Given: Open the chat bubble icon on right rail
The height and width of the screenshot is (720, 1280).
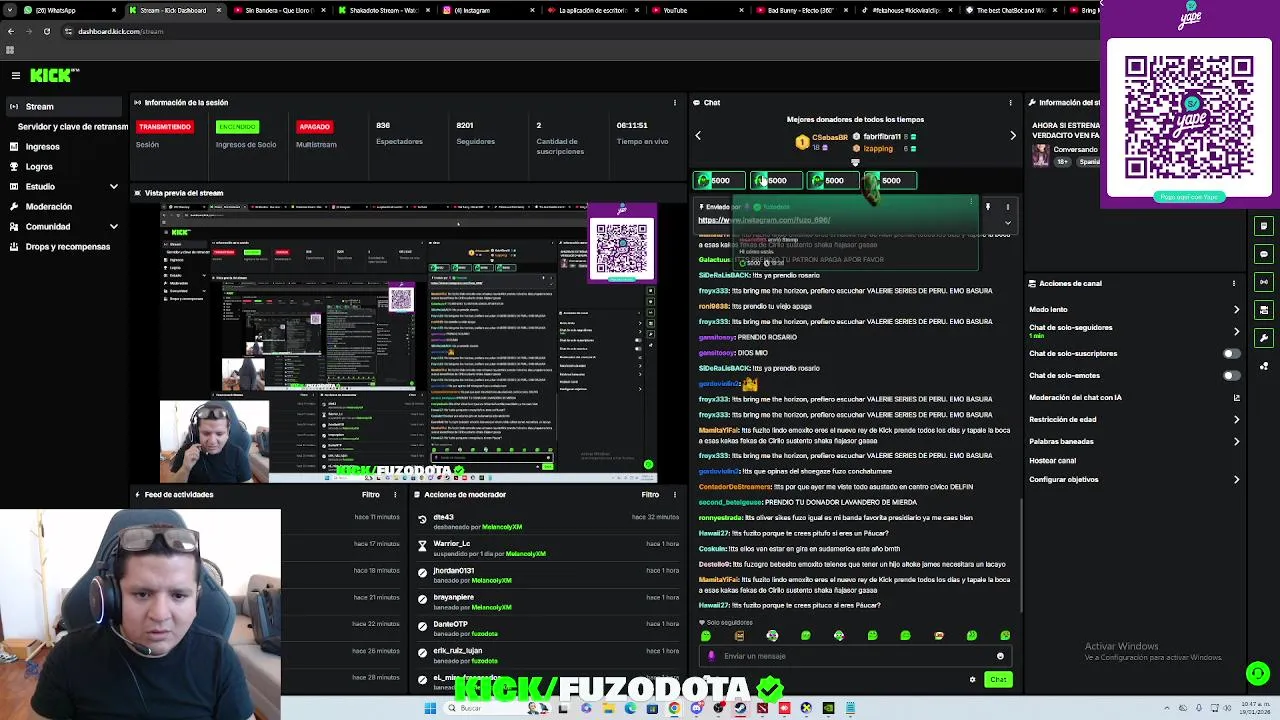Looking at the screenshot, I should tap(1264, 254).
